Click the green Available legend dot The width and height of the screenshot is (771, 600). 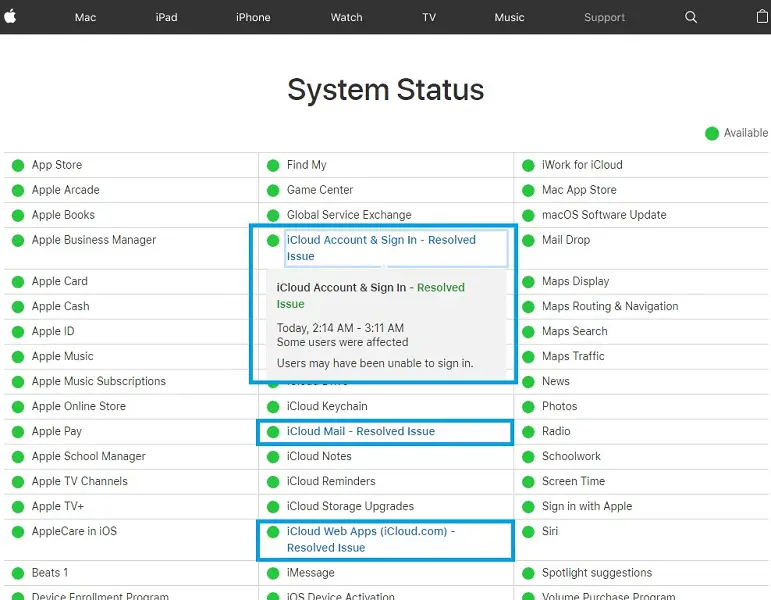pos(712,133)
